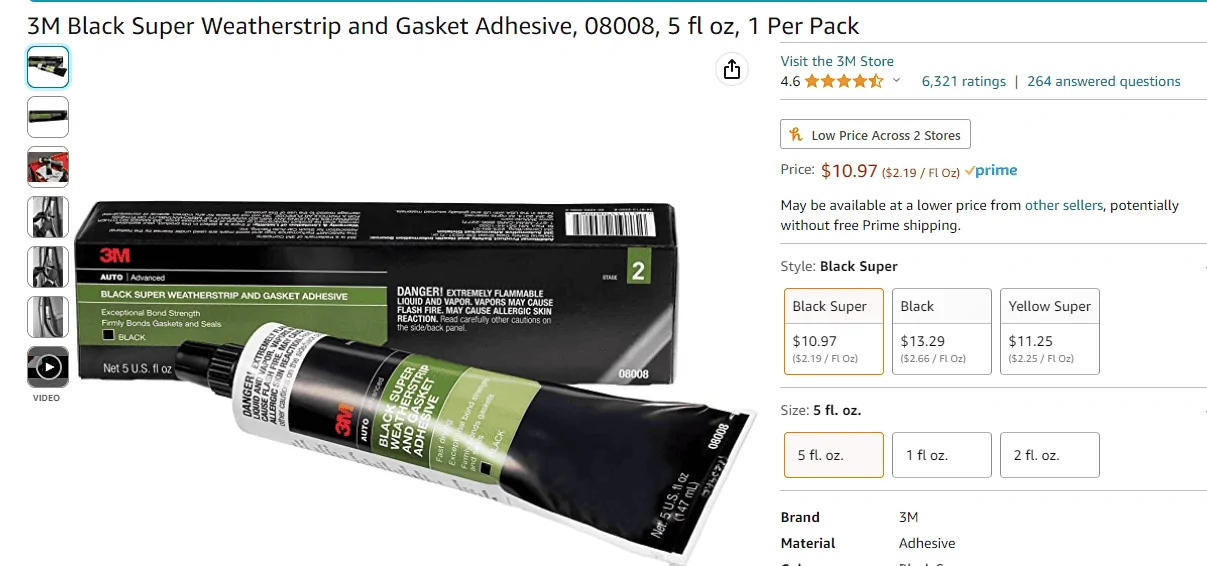Select the first product image thumbnail
This screenshot has height=566, width=1207.
pyautogui.click(x=48, y=67)
